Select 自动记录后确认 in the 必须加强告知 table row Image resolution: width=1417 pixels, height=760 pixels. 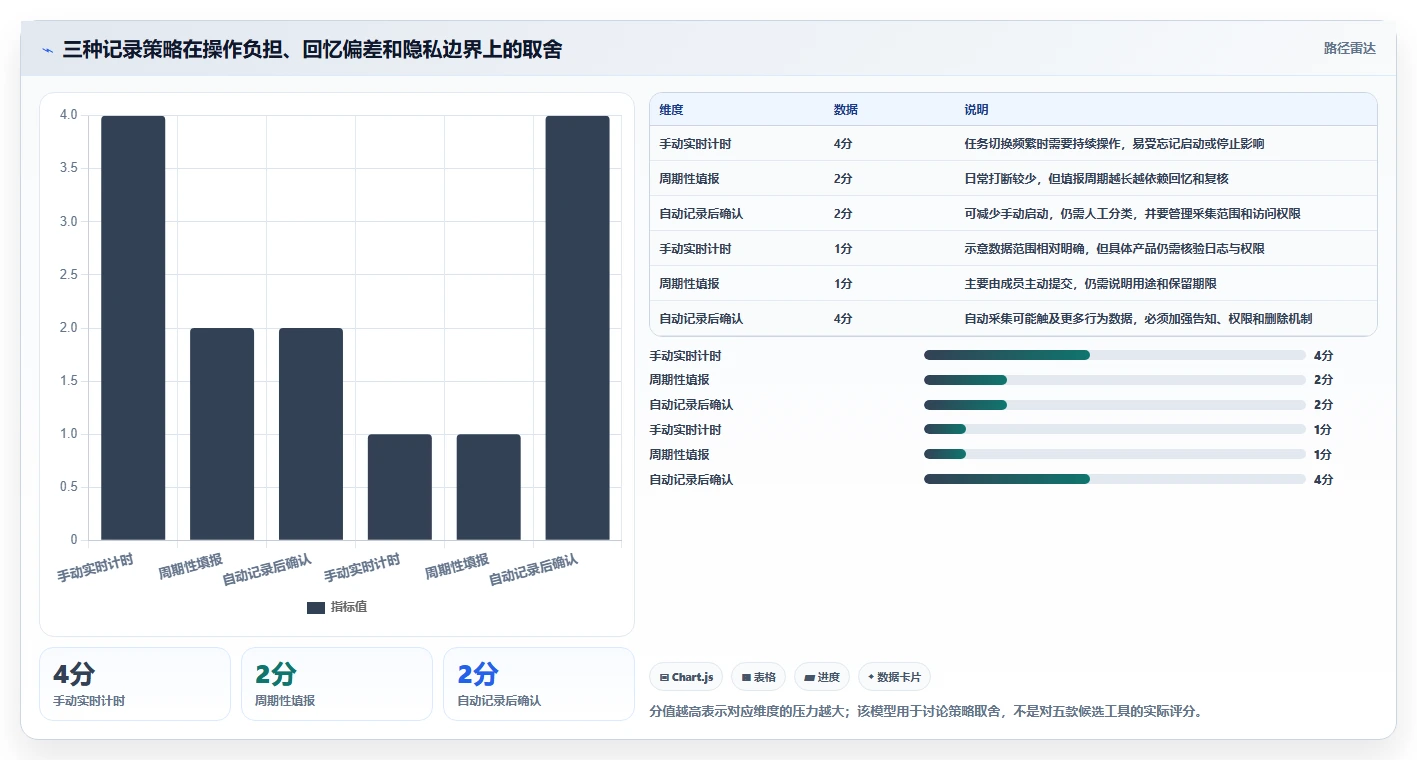701,319
